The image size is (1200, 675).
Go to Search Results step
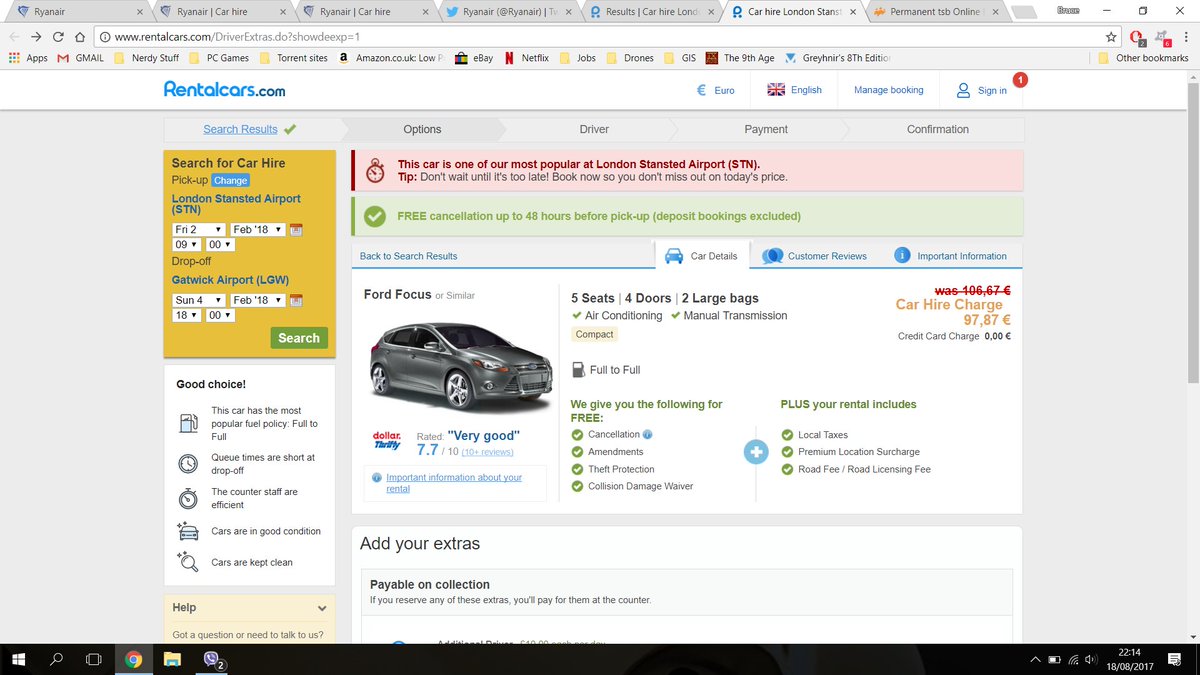click(x=249, y=129)
